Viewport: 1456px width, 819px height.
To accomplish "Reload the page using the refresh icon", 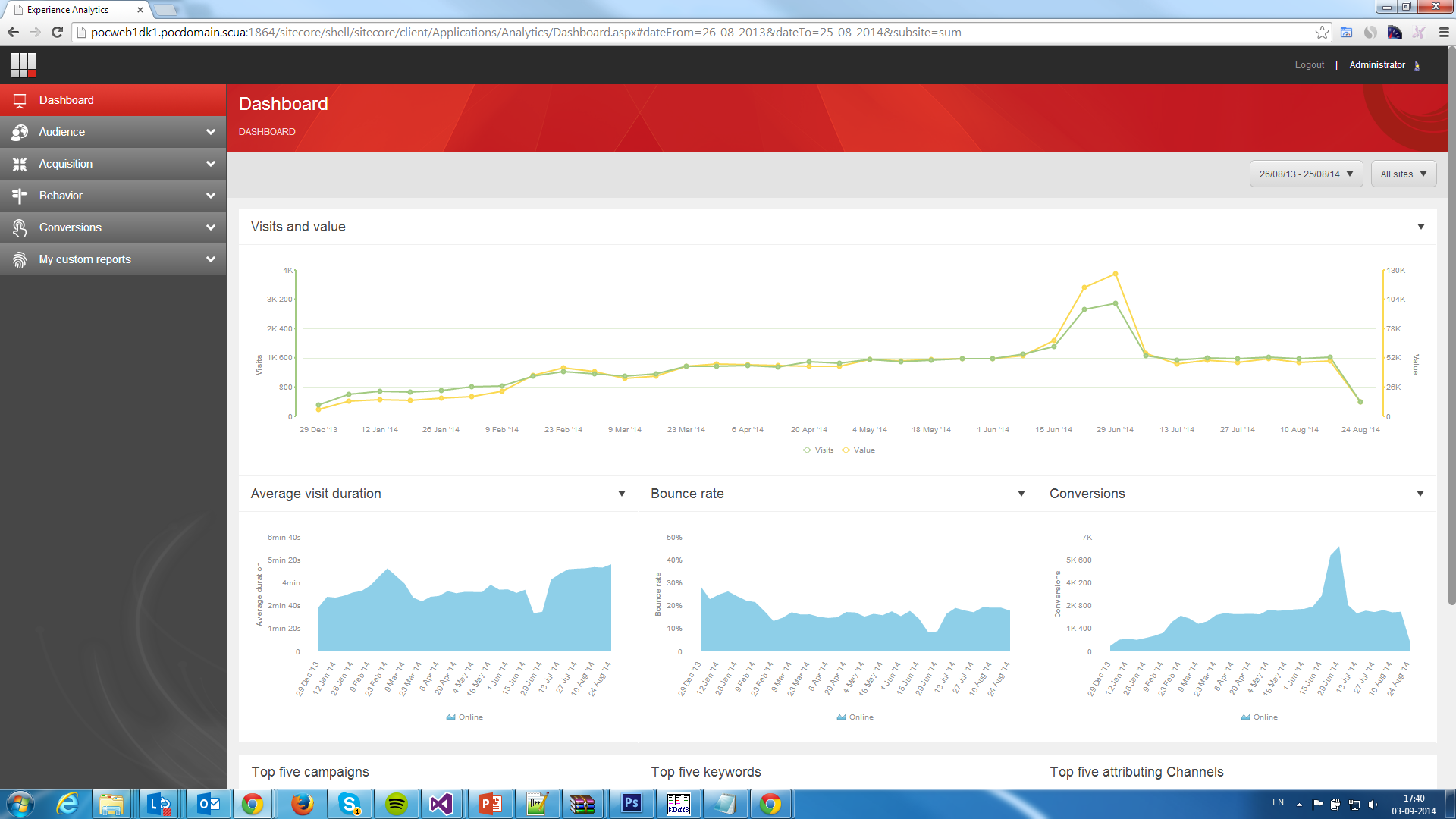I will click(57, 32).
